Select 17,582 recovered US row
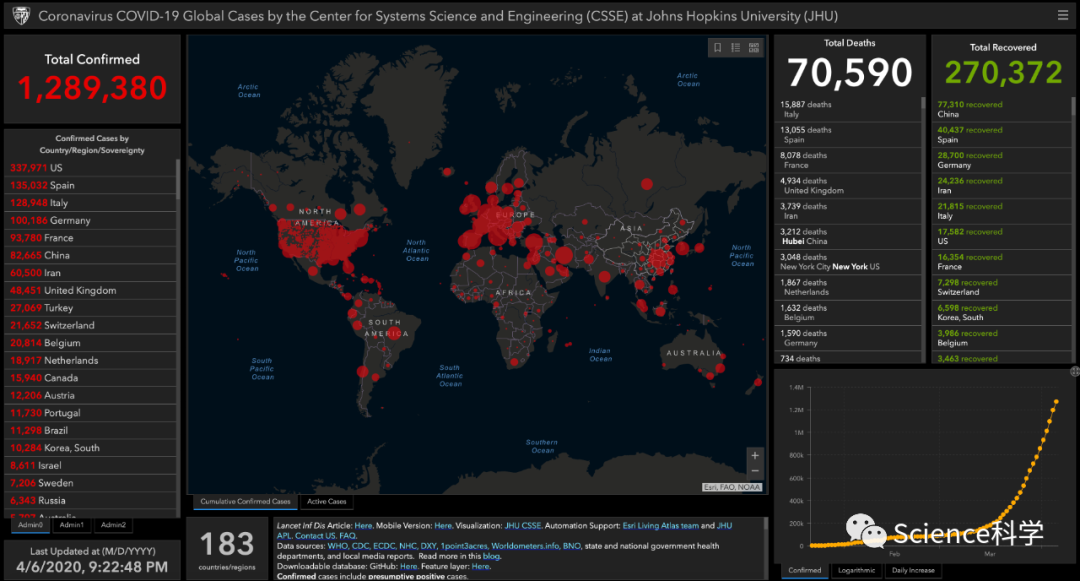1080x581 pixels. pos(1001,237)
